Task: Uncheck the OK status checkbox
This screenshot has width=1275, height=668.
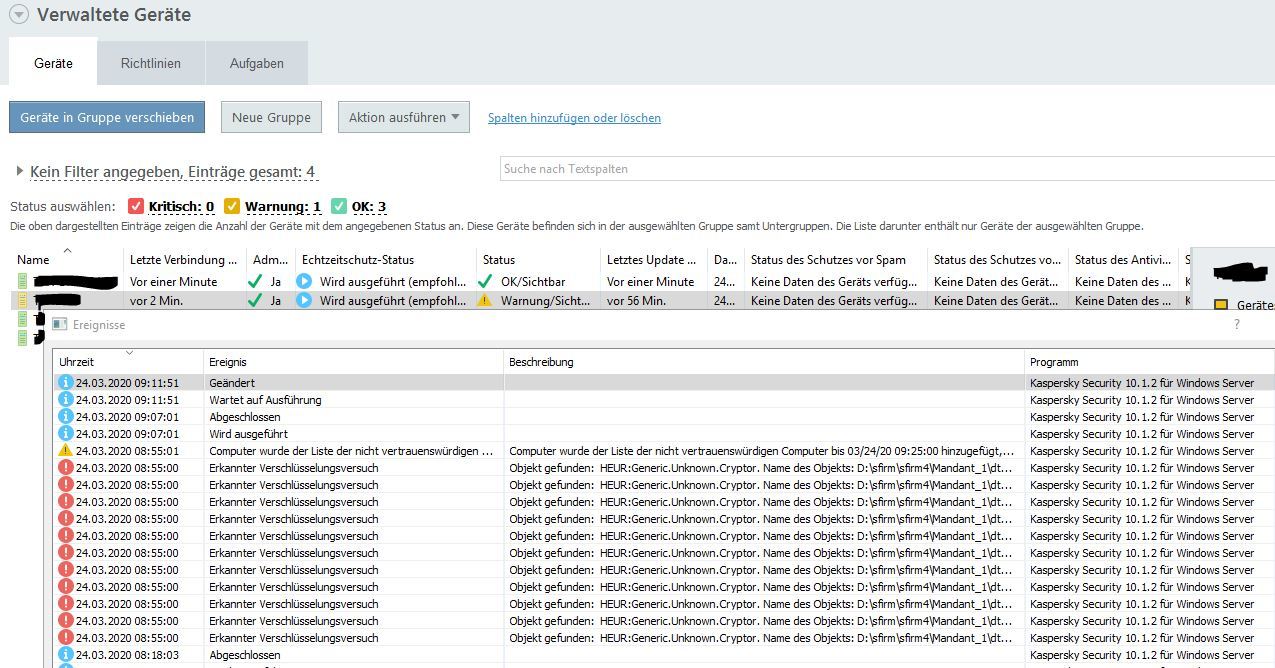Action: [x=339, y=207]
